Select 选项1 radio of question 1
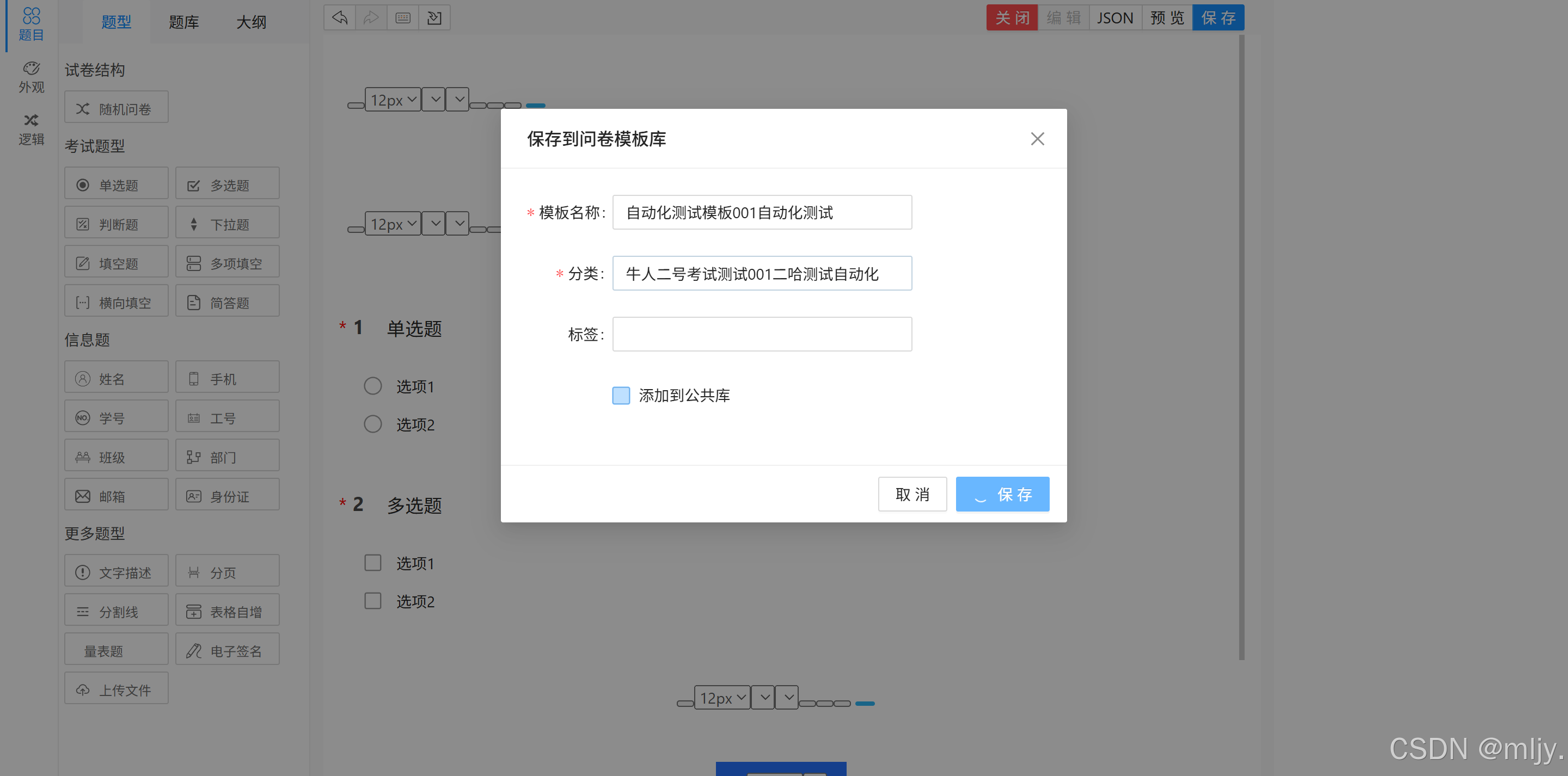 click(372, 386)
